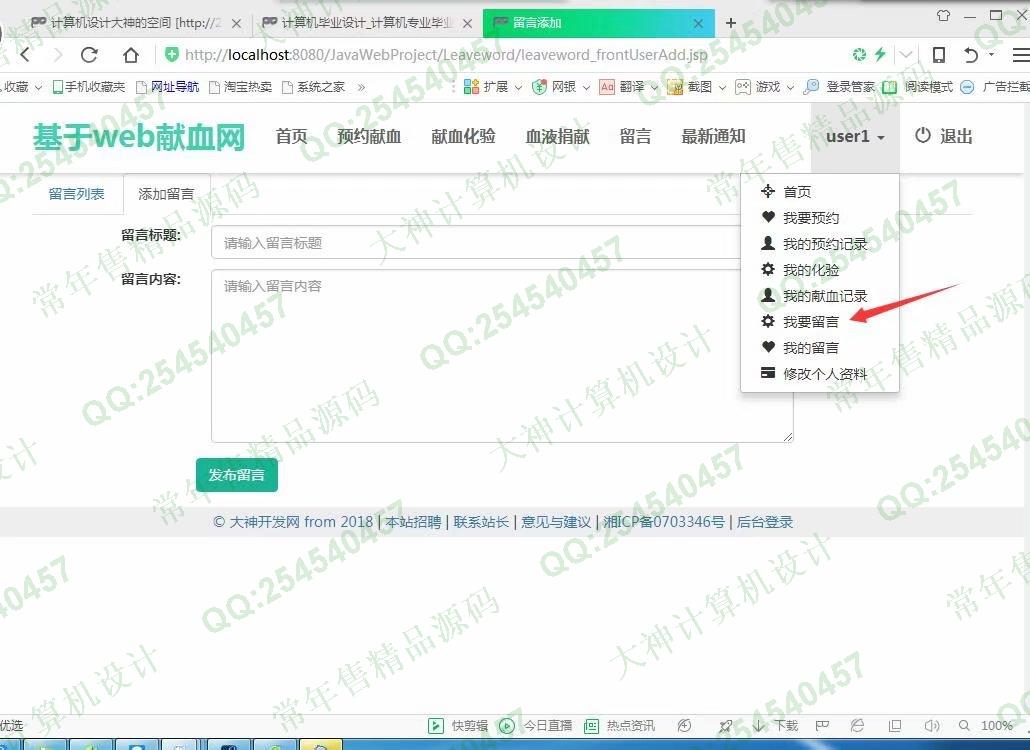1030x750 pixels.
Task: Expand the address bar dropdown chevron
Action: tap(907, 55)
